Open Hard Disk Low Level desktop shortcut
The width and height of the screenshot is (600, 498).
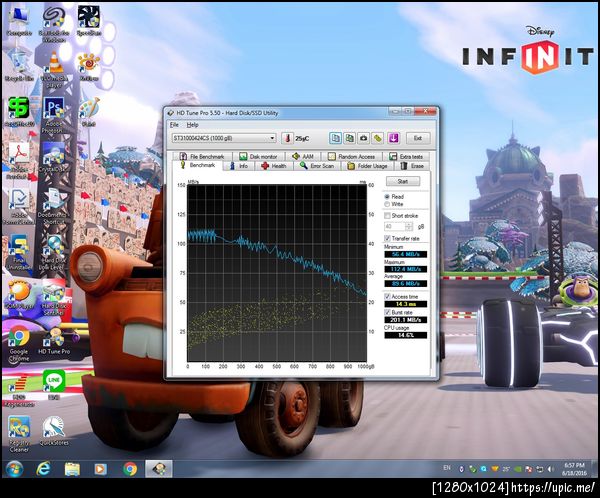(54, 253)
